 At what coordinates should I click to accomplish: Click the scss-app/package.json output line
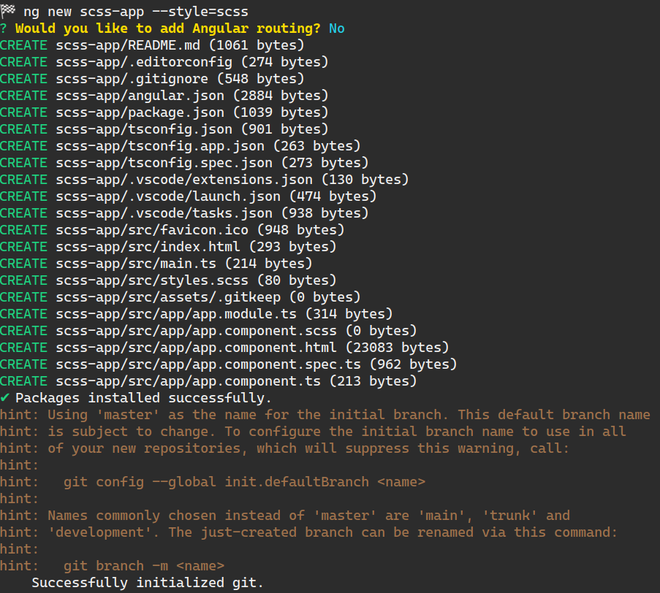(160, 112)
